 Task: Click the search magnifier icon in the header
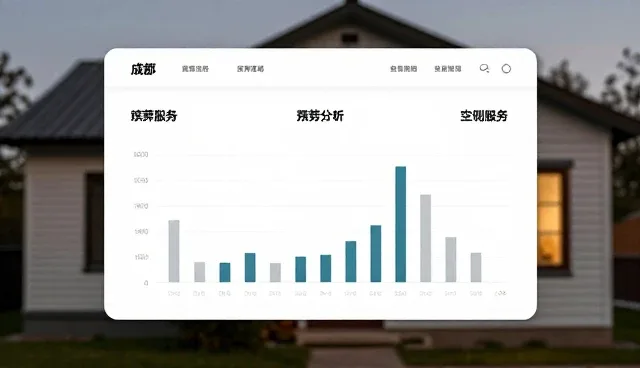[484, 69]
